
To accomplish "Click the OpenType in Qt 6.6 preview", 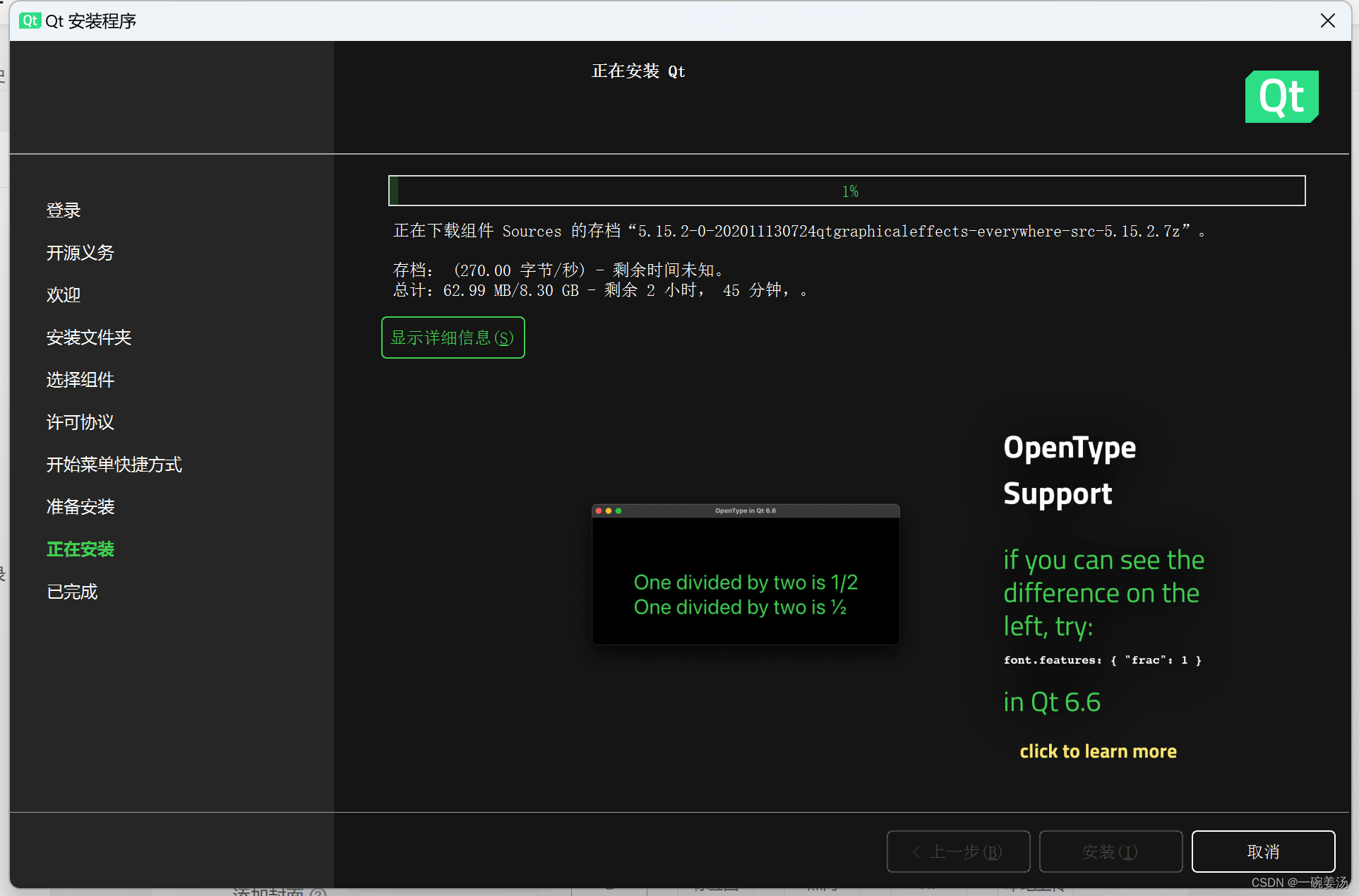I will click(746, 574).
